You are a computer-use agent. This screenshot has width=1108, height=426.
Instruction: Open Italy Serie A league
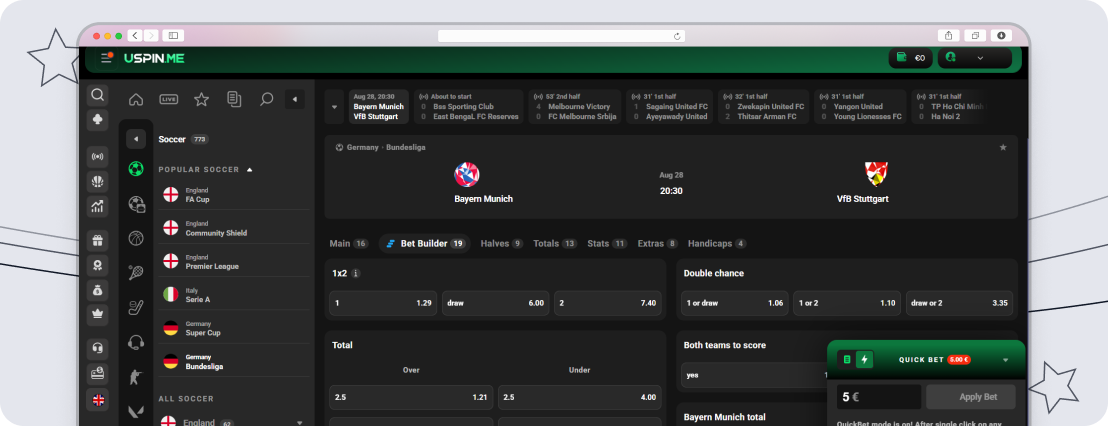point(234,295)
